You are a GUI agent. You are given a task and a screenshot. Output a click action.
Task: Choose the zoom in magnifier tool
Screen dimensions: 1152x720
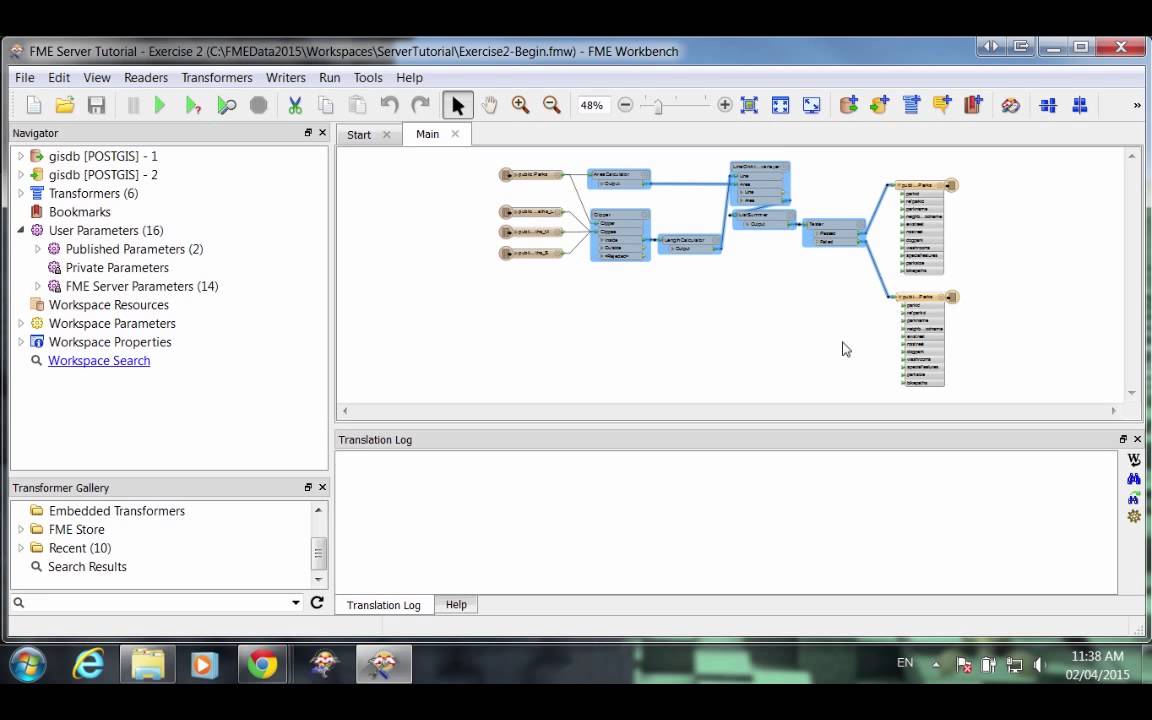[x=521, y=105]
